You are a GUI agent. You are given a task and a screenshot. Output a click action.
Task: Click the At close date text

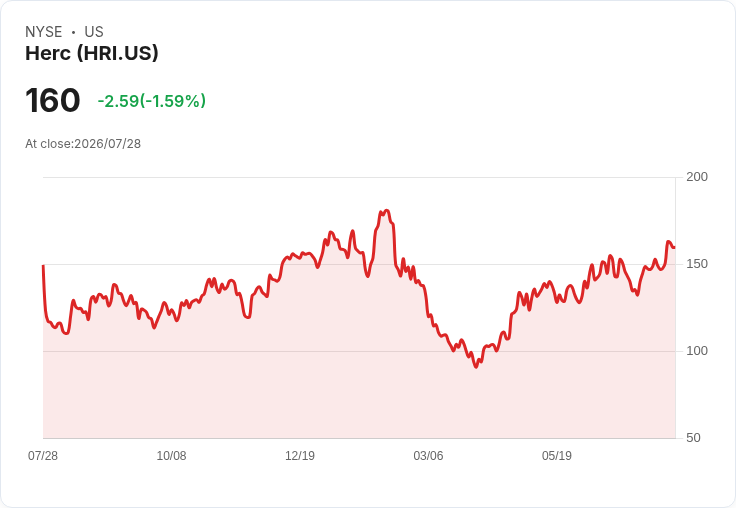[83, 144]
